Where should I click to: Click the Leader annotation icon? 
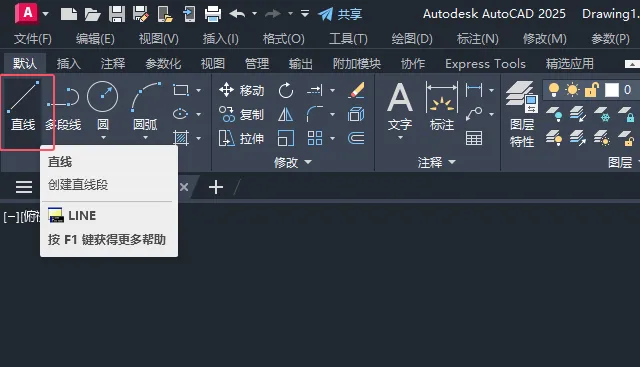474,114
